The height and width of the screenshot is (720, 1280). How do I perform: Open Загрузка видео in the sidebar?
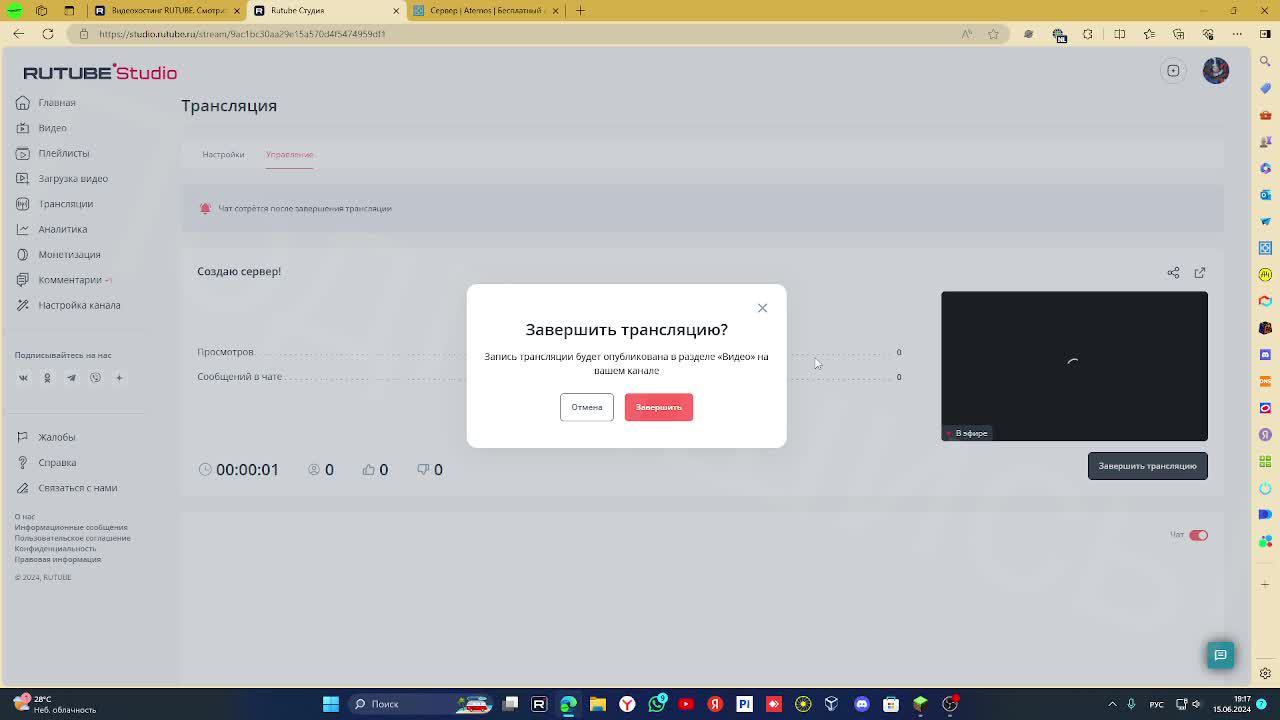click(73, 179)
